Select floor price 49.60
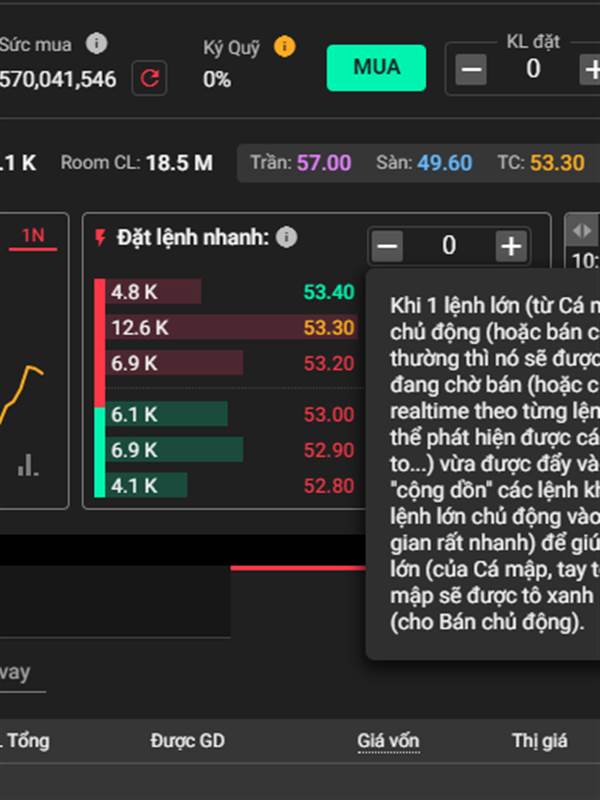This screenshot has width=600, height=800. [445, 163]
